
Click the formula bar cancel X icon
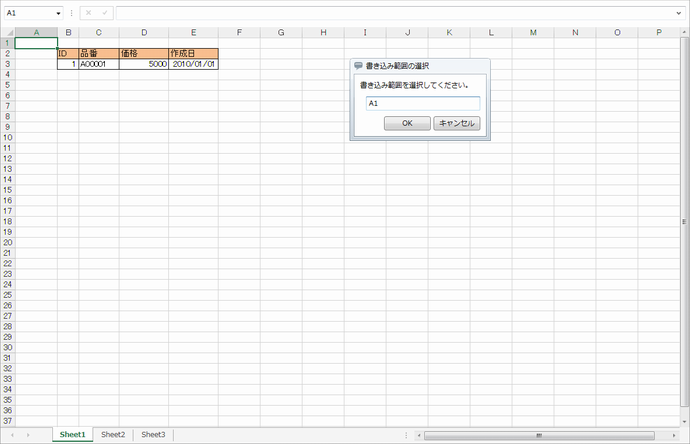point(89,13)
